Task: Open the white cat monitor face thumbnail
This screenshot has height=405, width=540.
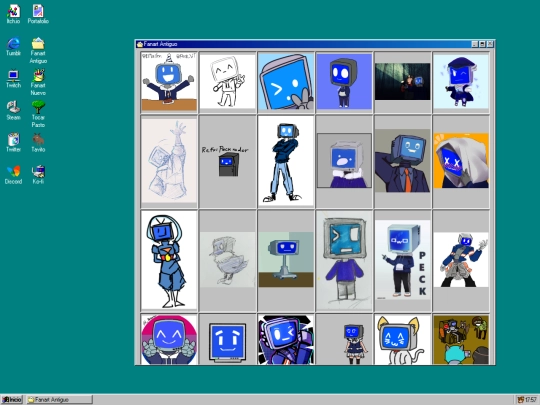Action: click(403, 339)
